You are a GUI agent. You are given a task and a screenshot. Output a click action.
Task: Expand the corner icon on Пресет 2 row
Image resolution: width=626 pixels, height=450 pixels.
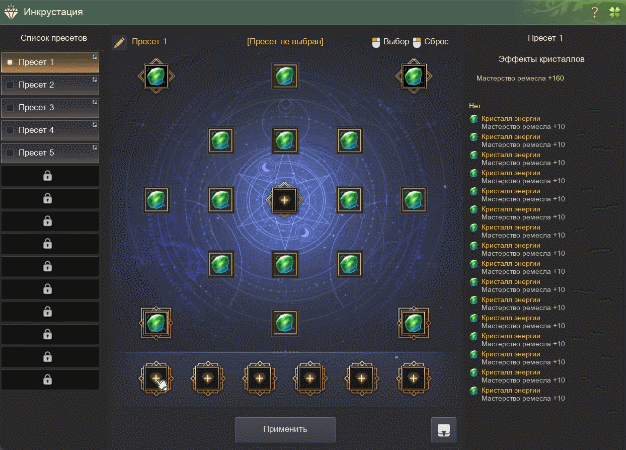(95, 80)
